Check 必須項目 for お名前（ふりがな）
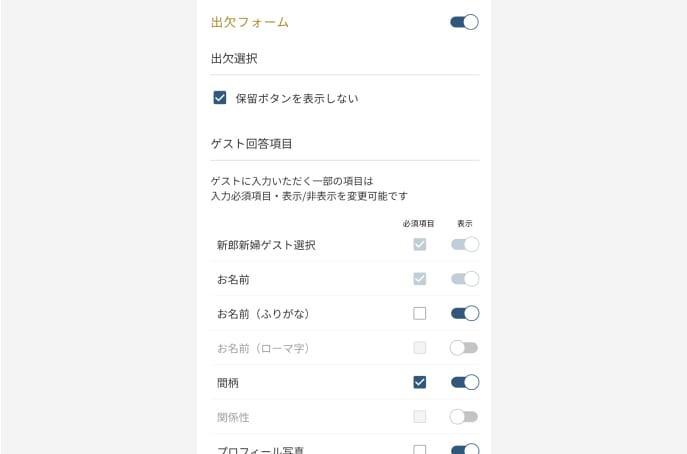Viewport: 687px width, 454px height. tap(420, 313)
